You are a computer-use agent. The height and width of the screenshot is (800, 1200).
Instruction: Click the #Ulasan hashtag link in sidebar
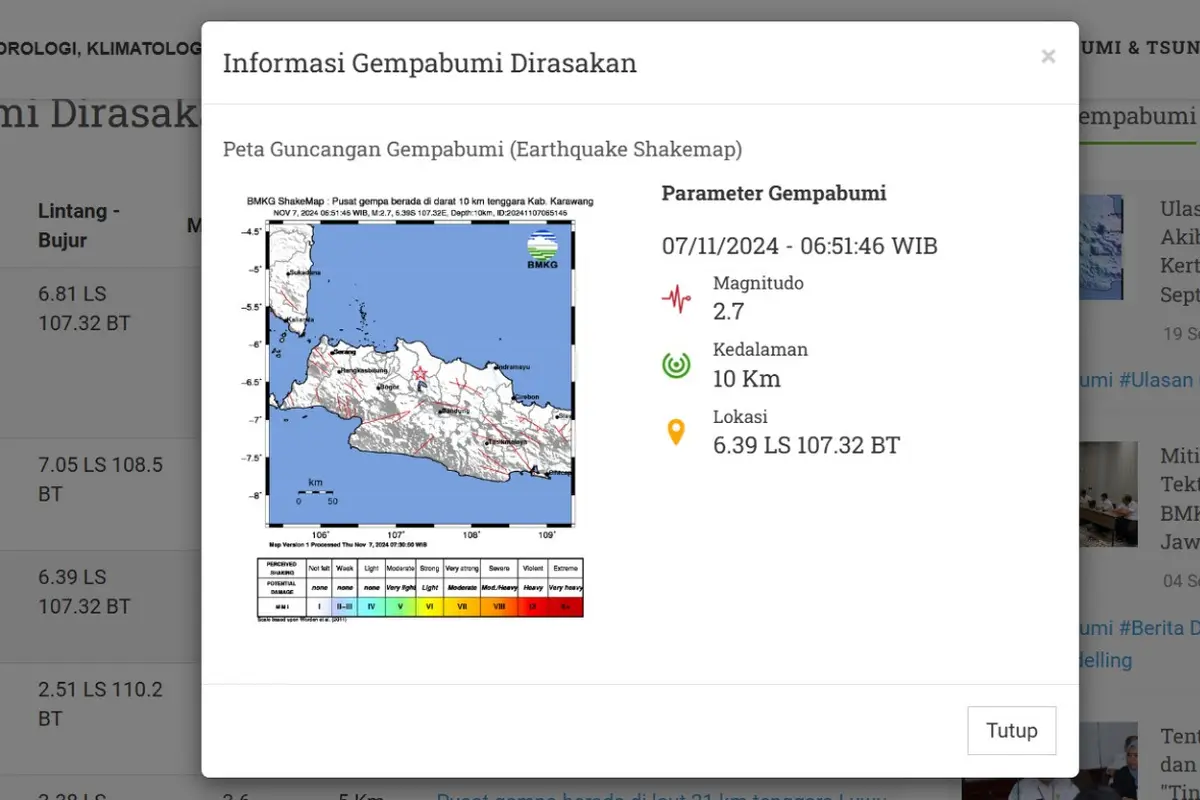[x=1156, y=380]
